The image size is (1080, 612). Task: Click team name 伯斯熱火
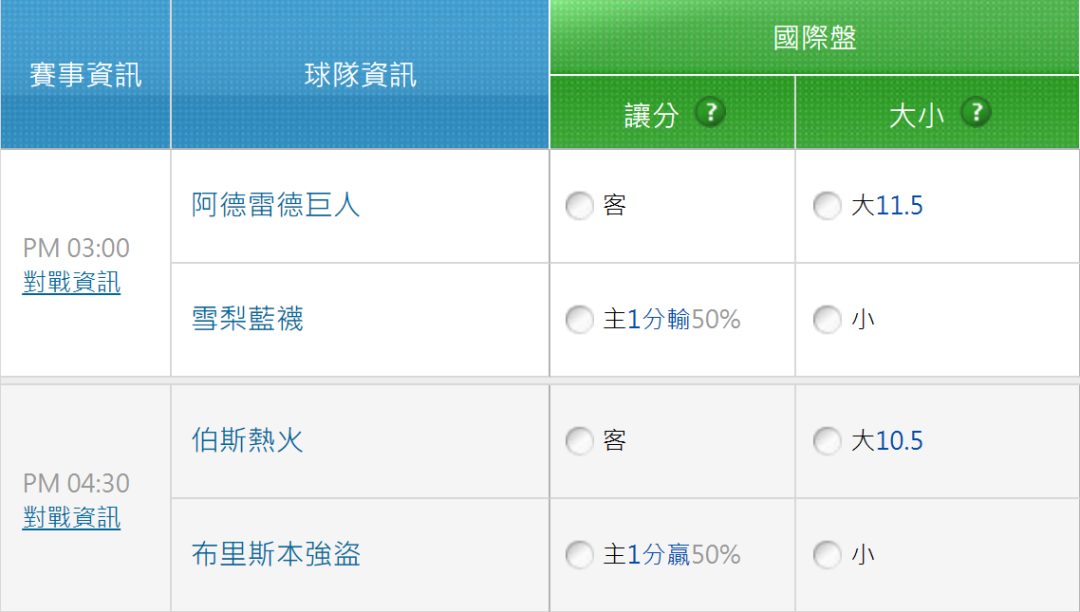[x=247, y=440]
